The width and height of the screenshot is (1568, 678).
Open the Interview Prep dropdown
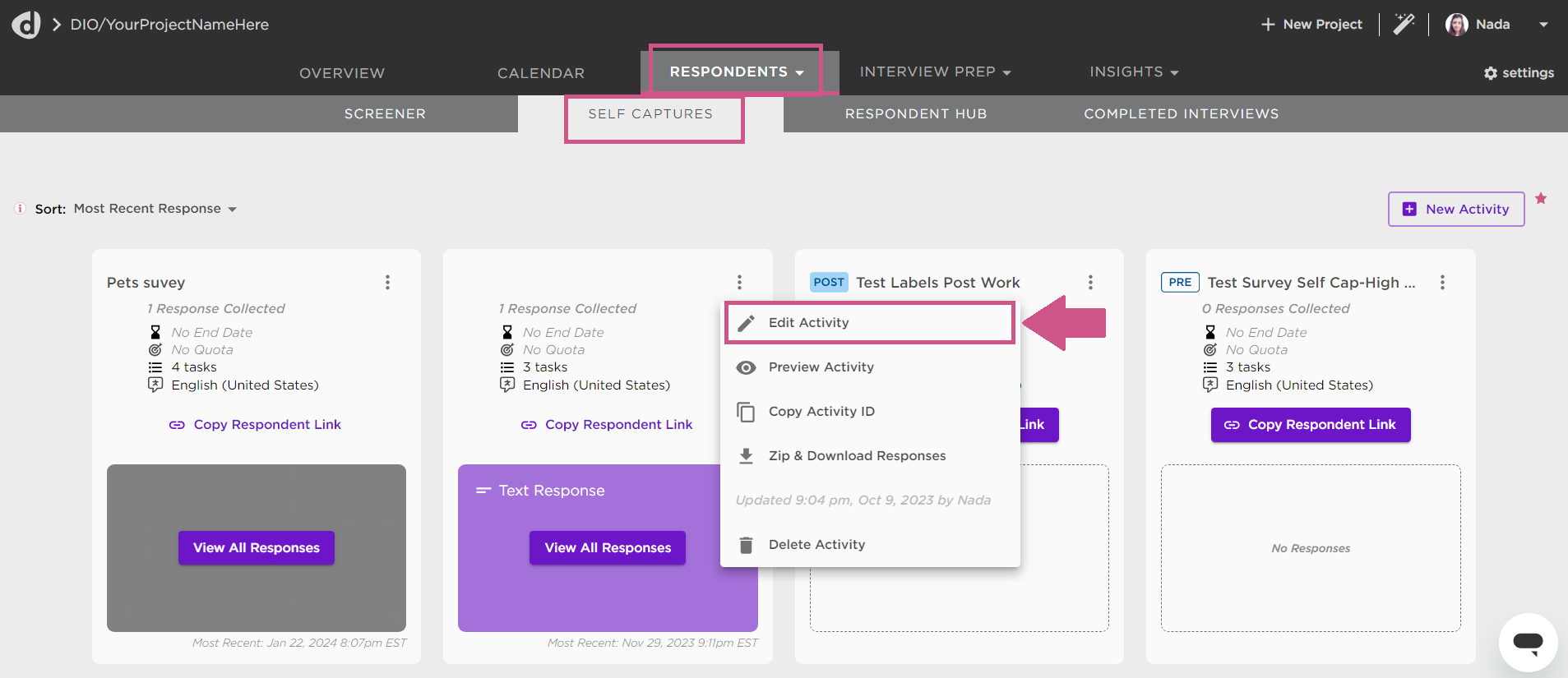tap(935, 71)
